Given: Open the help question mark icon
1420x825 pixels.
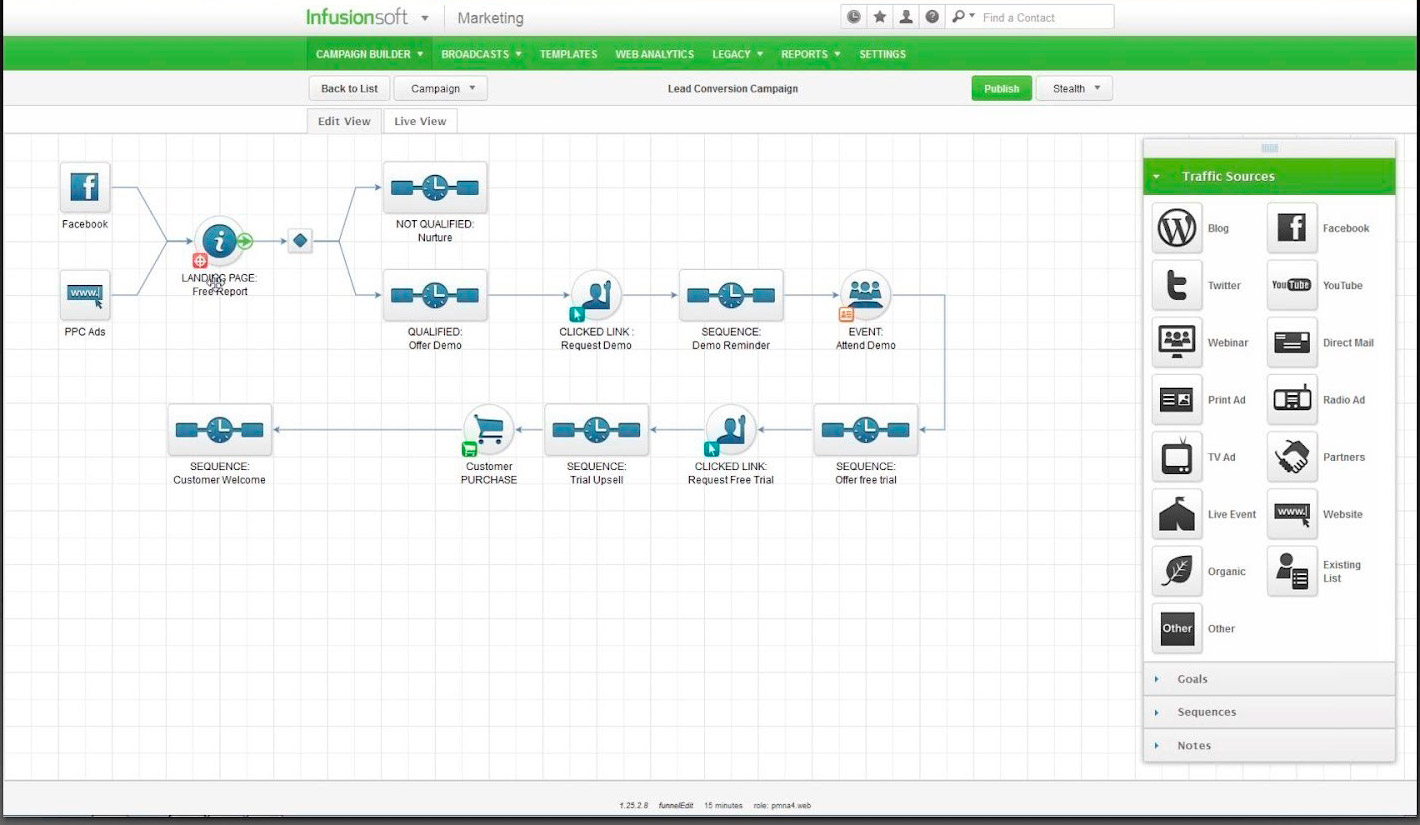Looking at the screenshot, I should pyautogui.click(x=932, y=17).
